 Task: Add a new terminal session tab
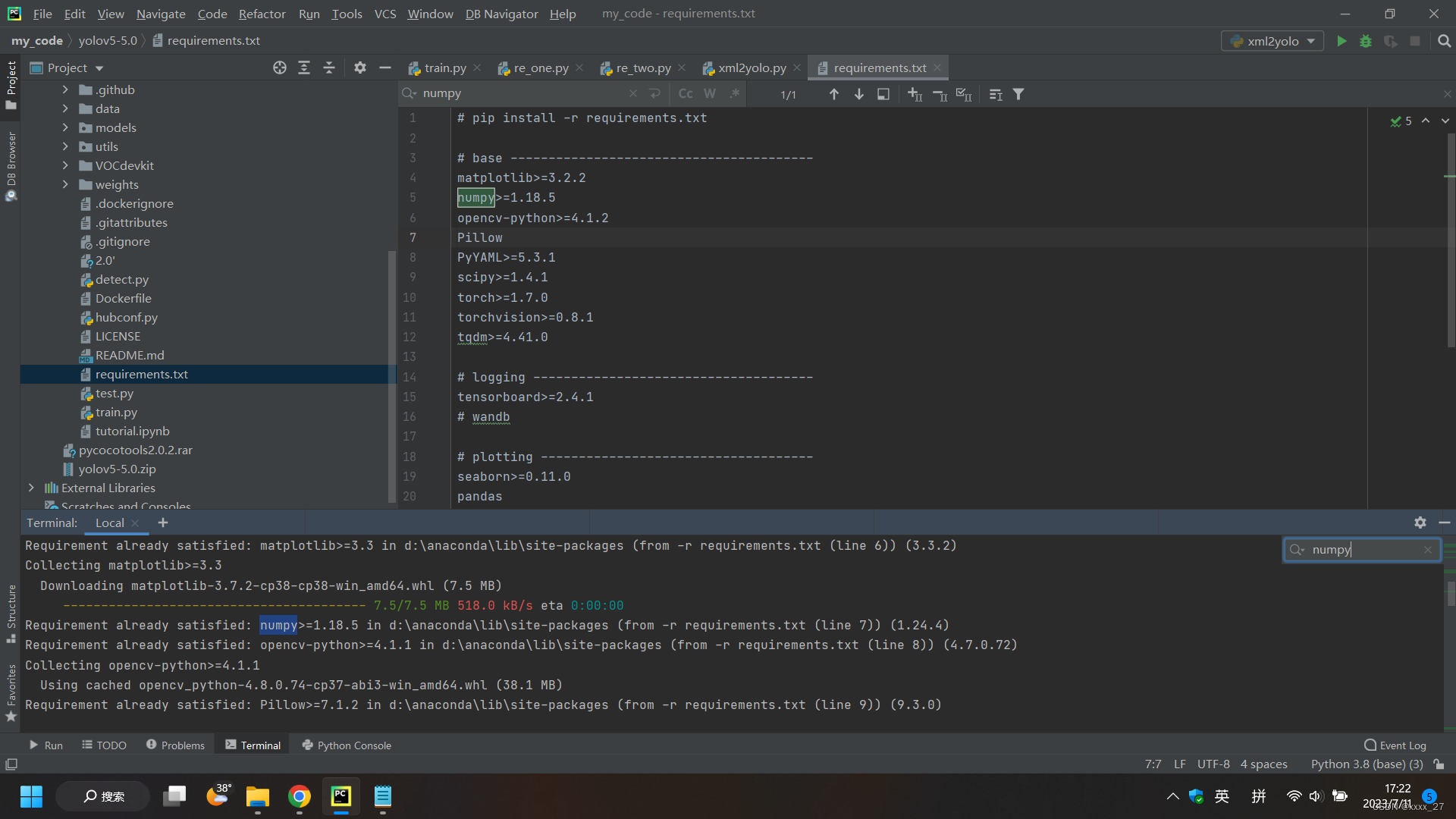click(x=163, y=522)
